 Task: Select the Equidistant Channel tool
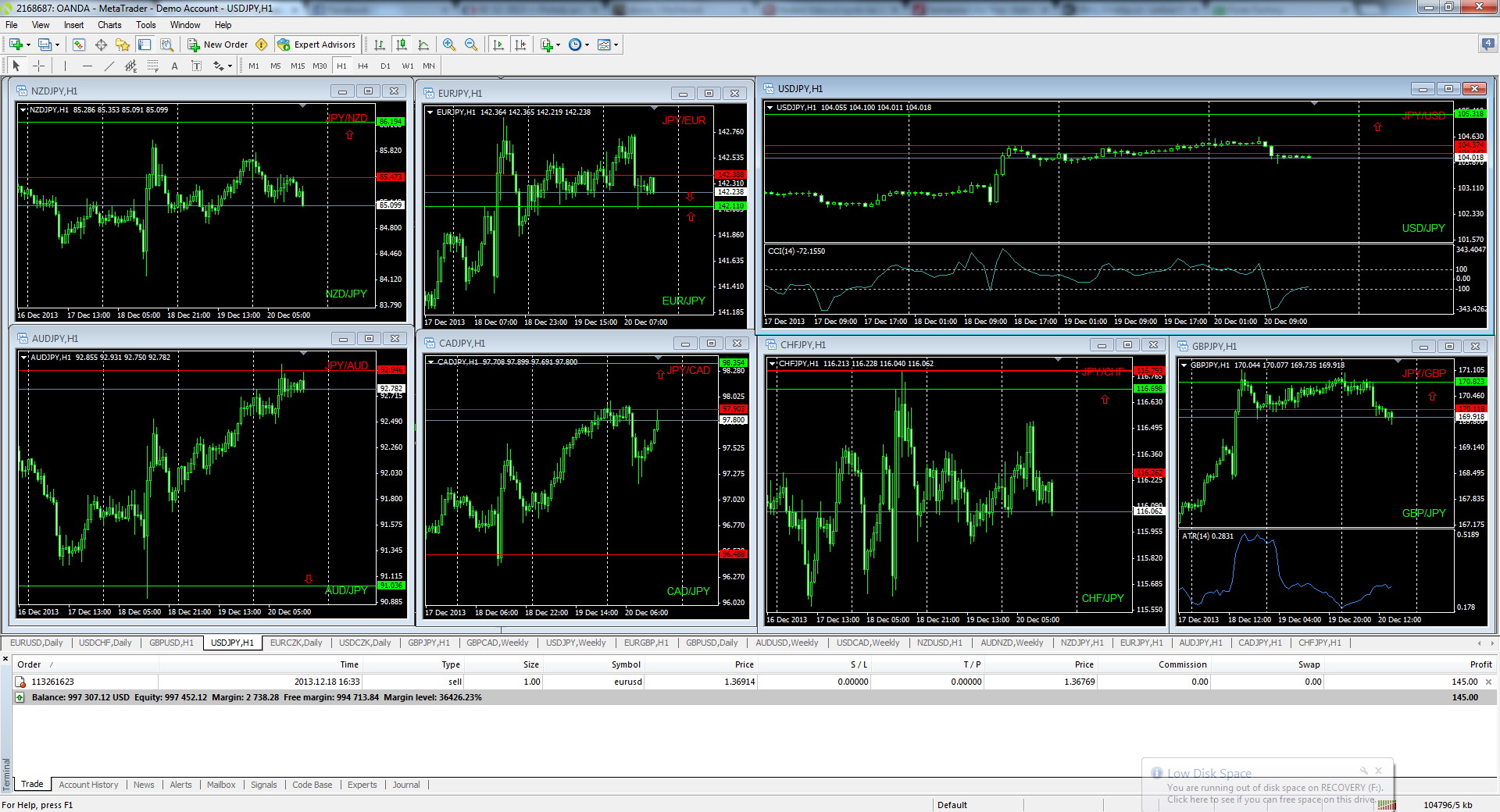pyautogui.click(x=130, y=66)
